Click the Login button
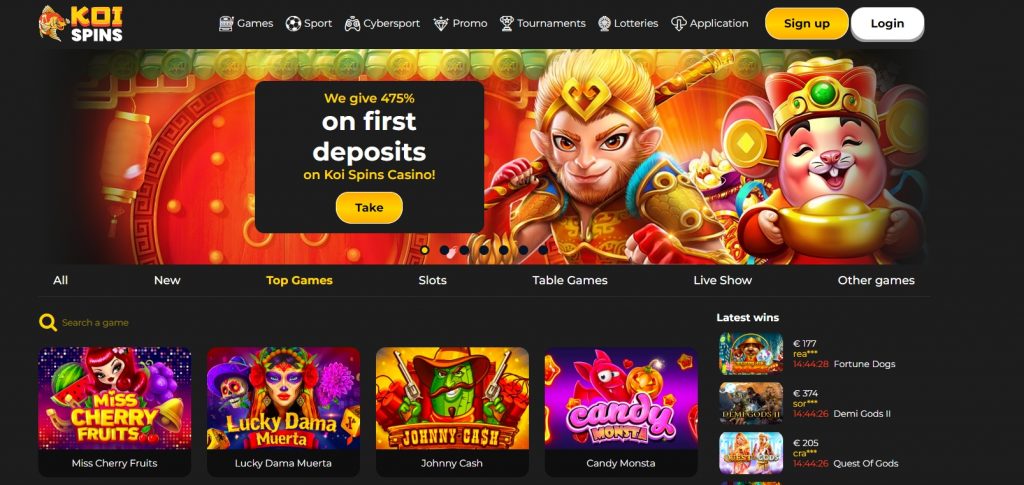 pos(888,23)
